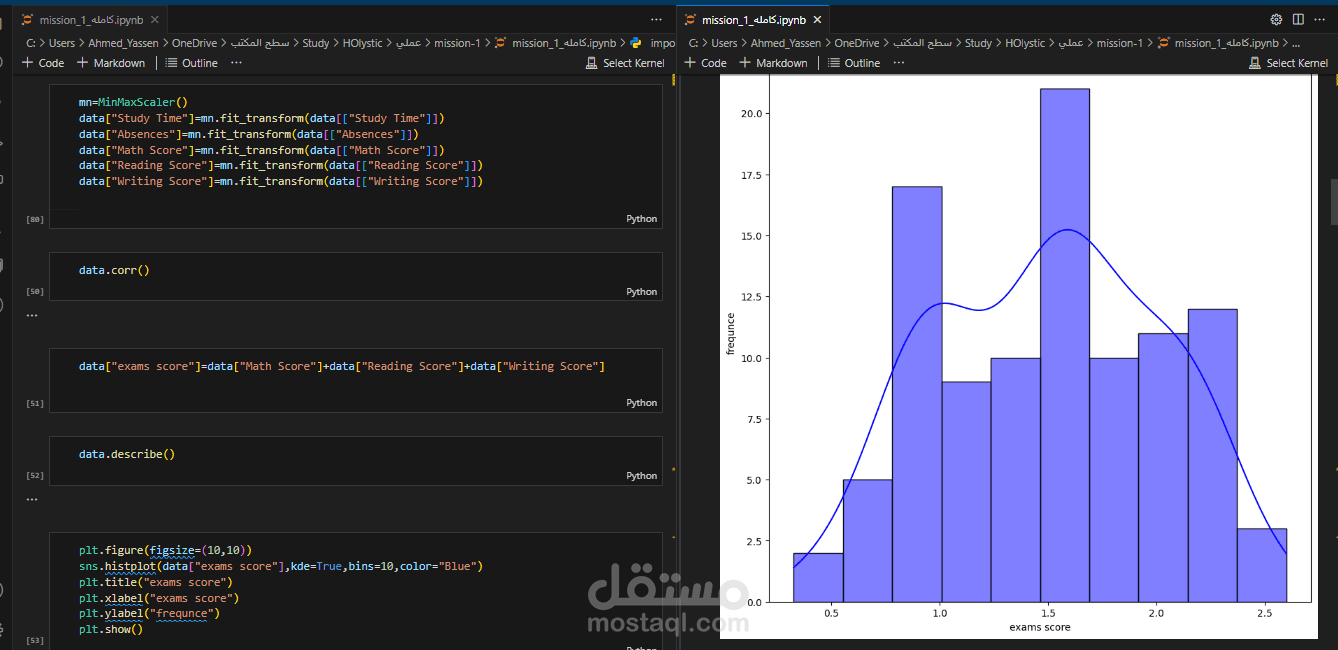
Task: Click Select Kernel in the left pane
Action: [x=625, y=63]
